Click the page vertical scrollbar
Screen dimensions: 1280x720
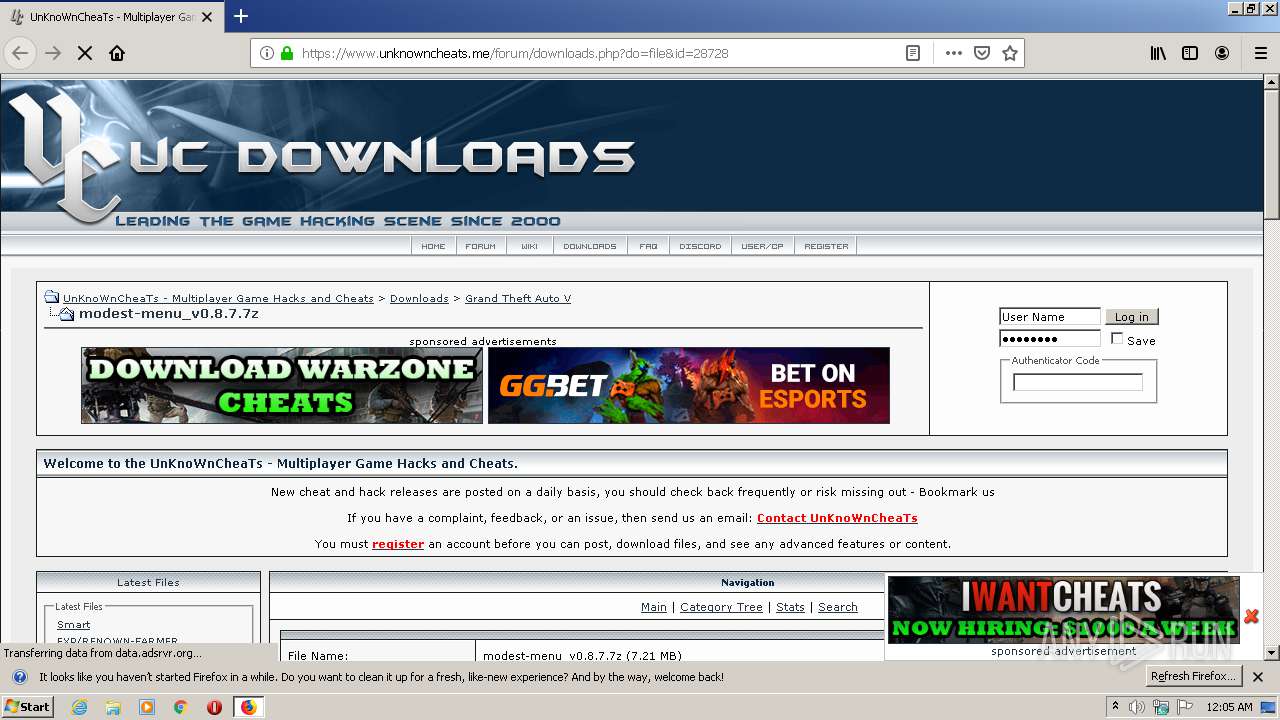[x=1271, y=366]
